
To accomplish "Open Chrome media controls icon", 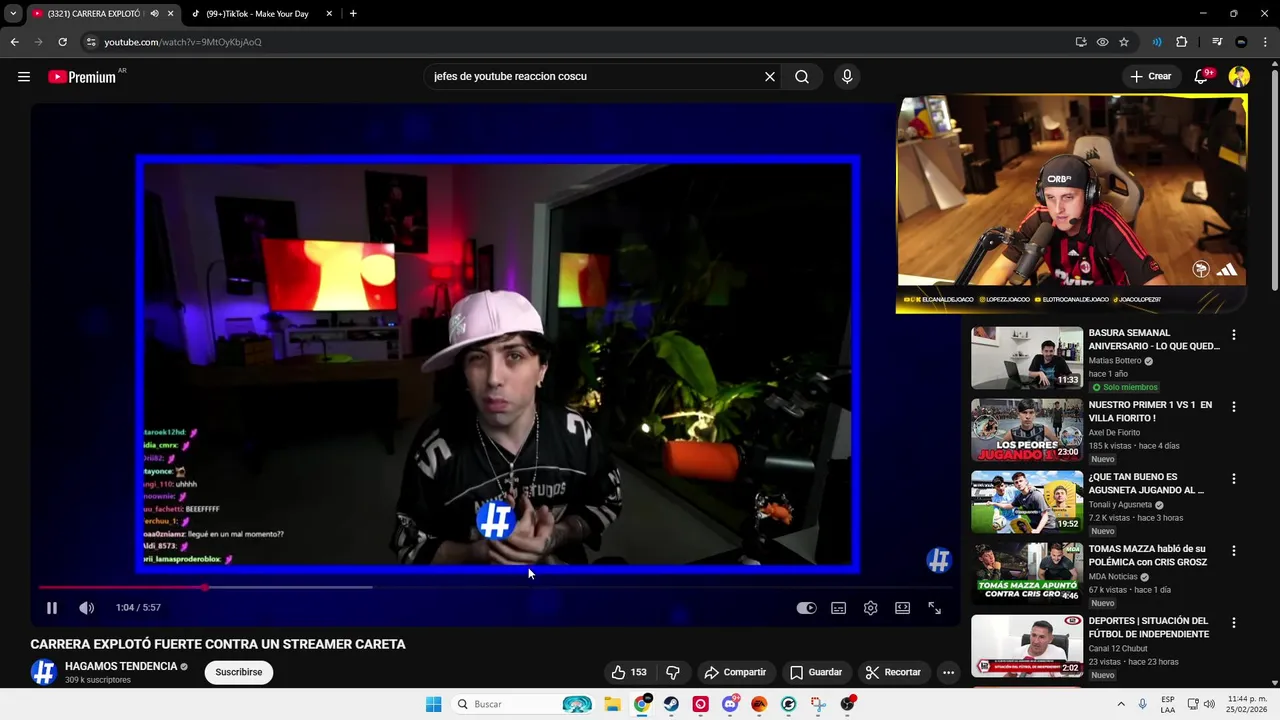I will pyautogui.click(x=1217, y=42).
